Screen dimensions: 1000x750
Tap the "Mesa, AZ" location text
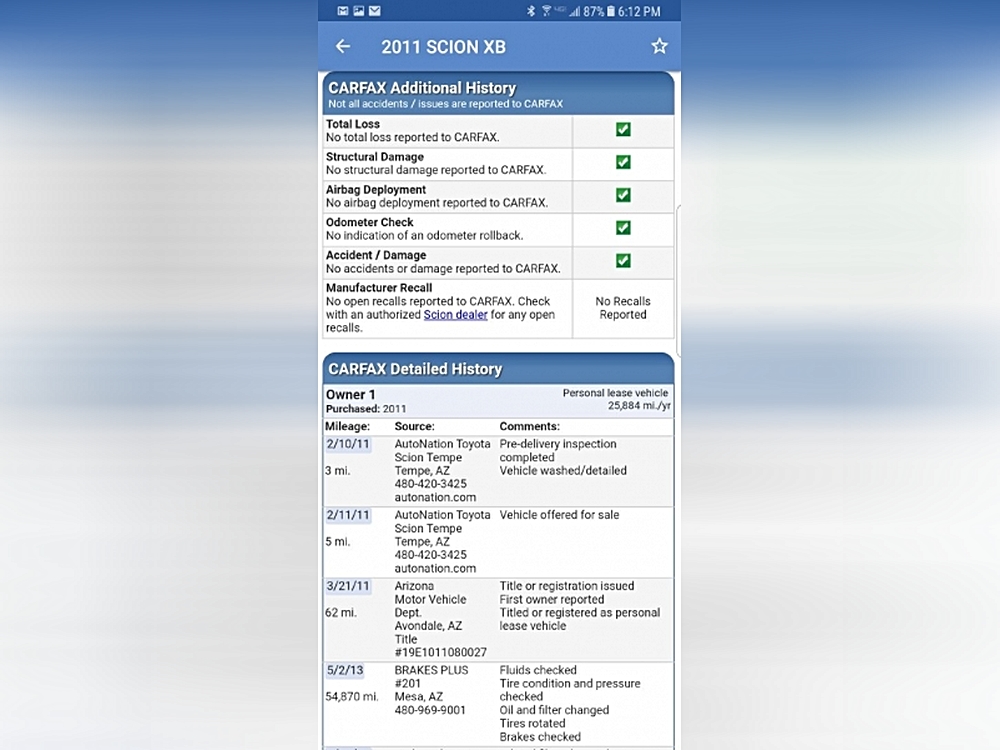[418, 696]
